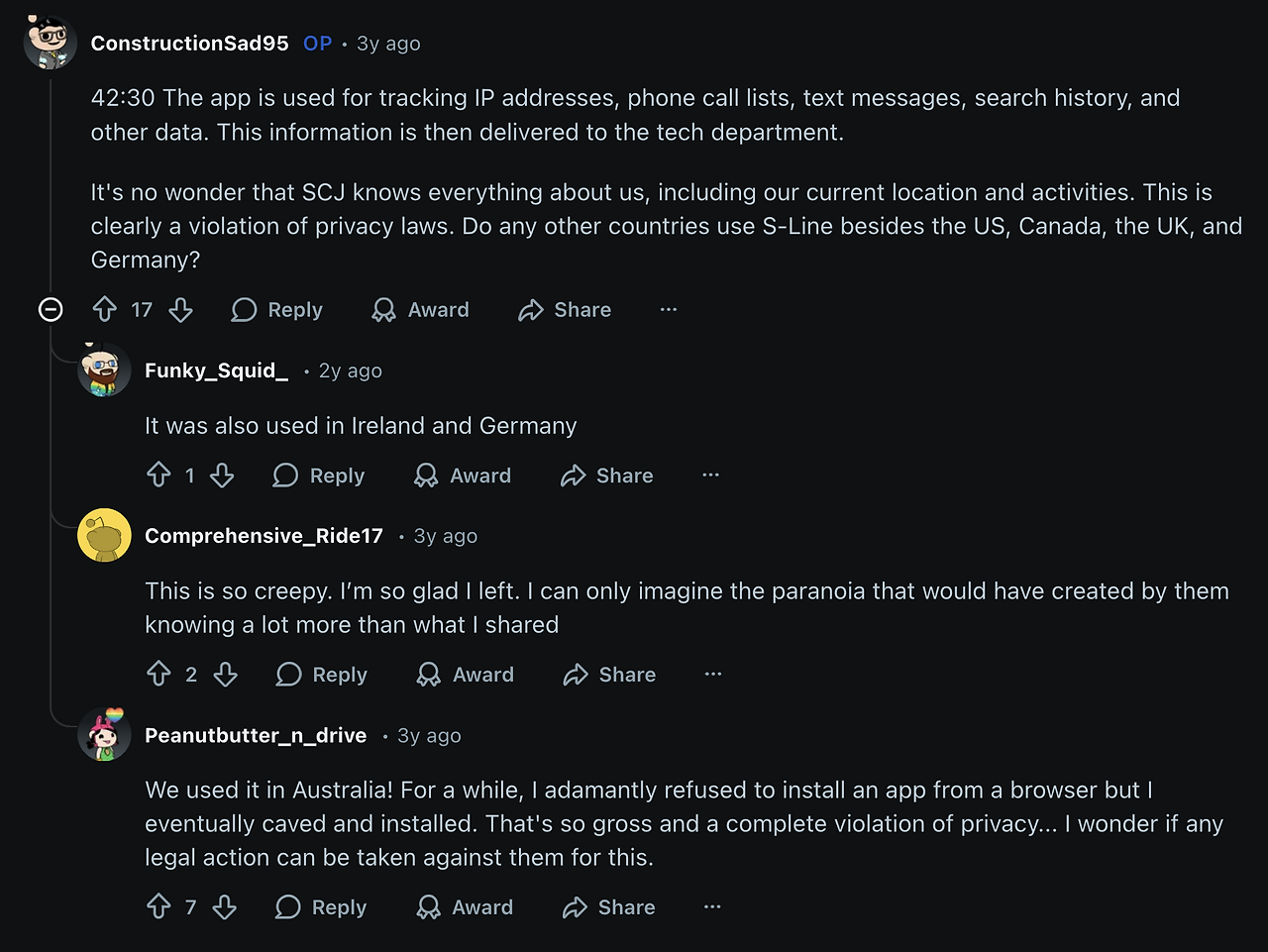This screenshot has height=952, width=1268.
Task: Reply to Funky_Squid_'s comment
Action: tap(318, 476)
